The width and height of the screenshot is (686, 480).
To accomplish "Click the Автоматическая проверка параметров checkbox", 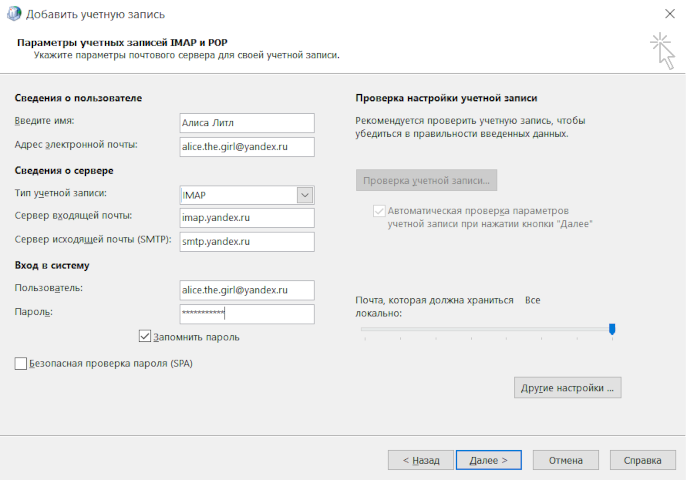I will click(x=378, y=211).
